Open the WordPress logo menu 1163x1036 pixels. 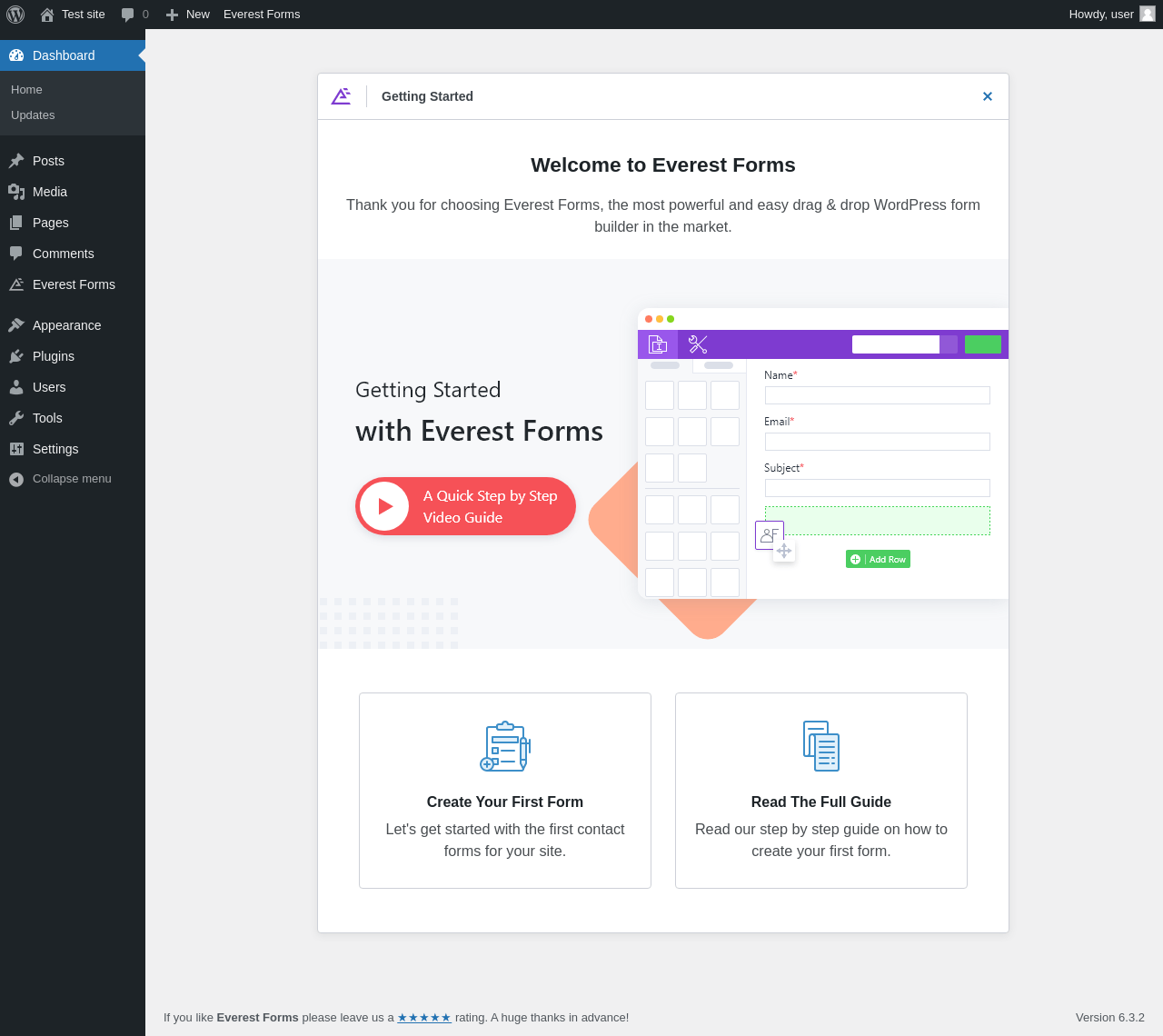[15, 15]
